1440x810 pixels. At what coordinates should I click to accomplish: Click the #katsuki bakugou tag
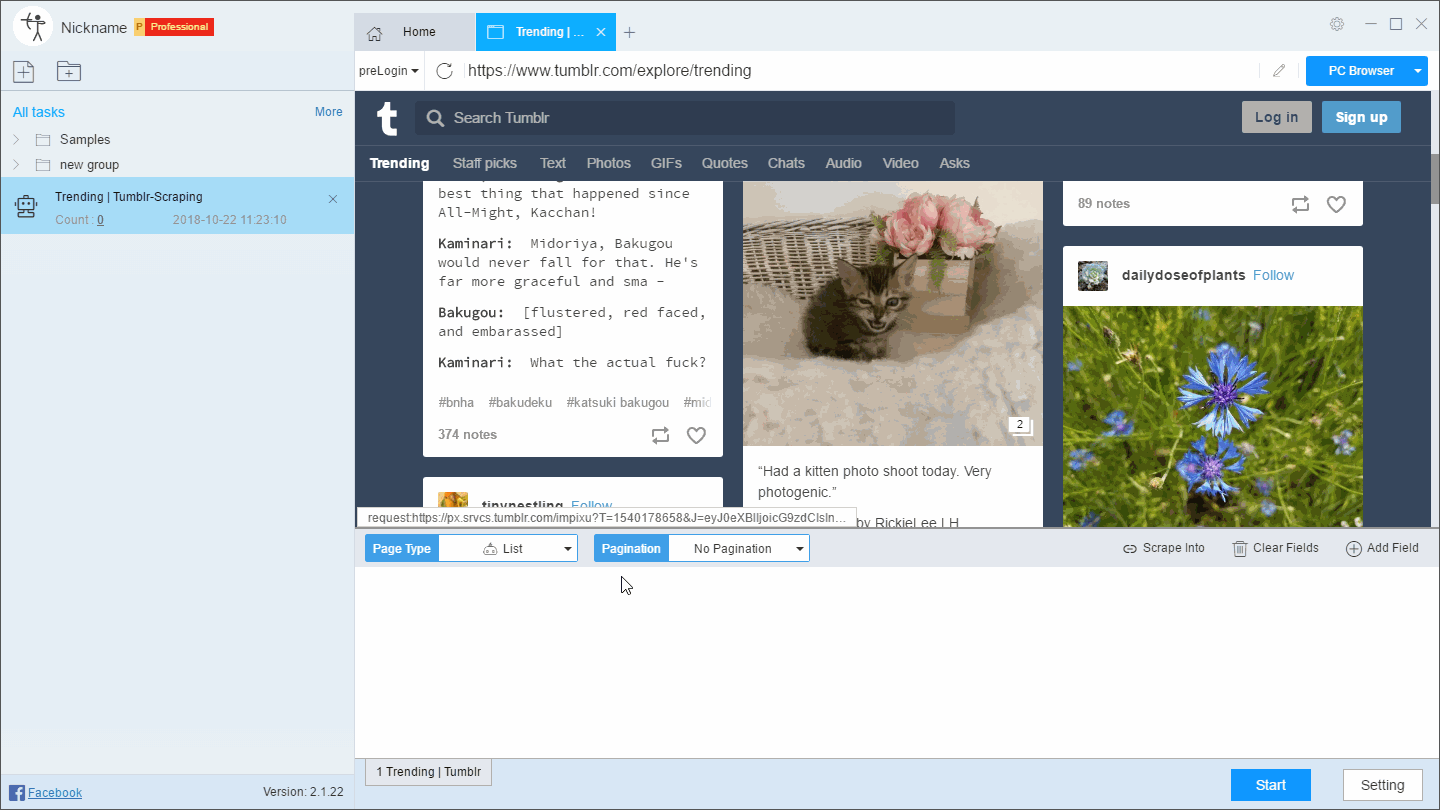click(618, 403)
